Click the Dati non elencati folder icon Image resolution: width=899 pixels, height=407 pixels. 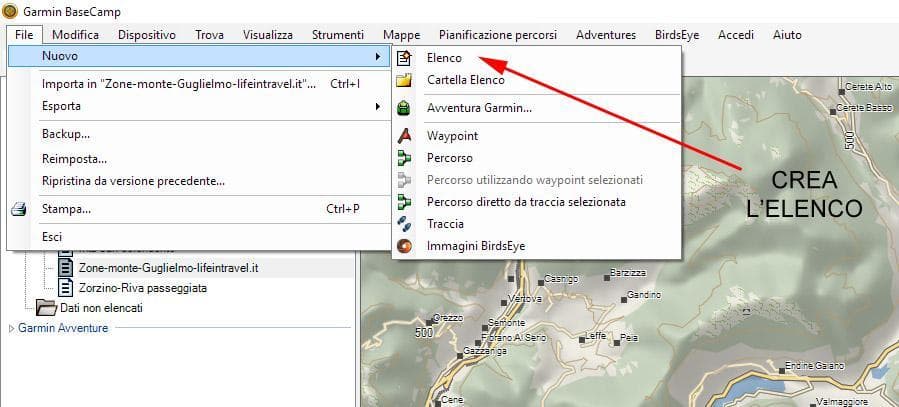[46, 308]
